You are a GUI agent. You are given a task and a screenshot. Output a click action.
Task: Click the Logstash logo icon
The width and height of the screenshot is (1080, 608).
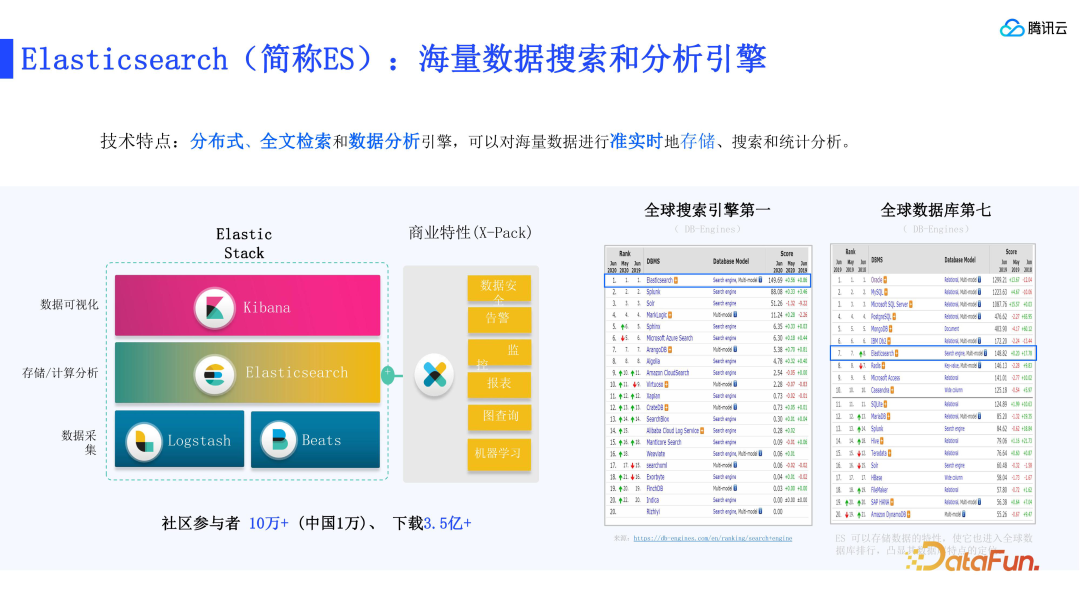pyautogui.click(x=145, y=439)
